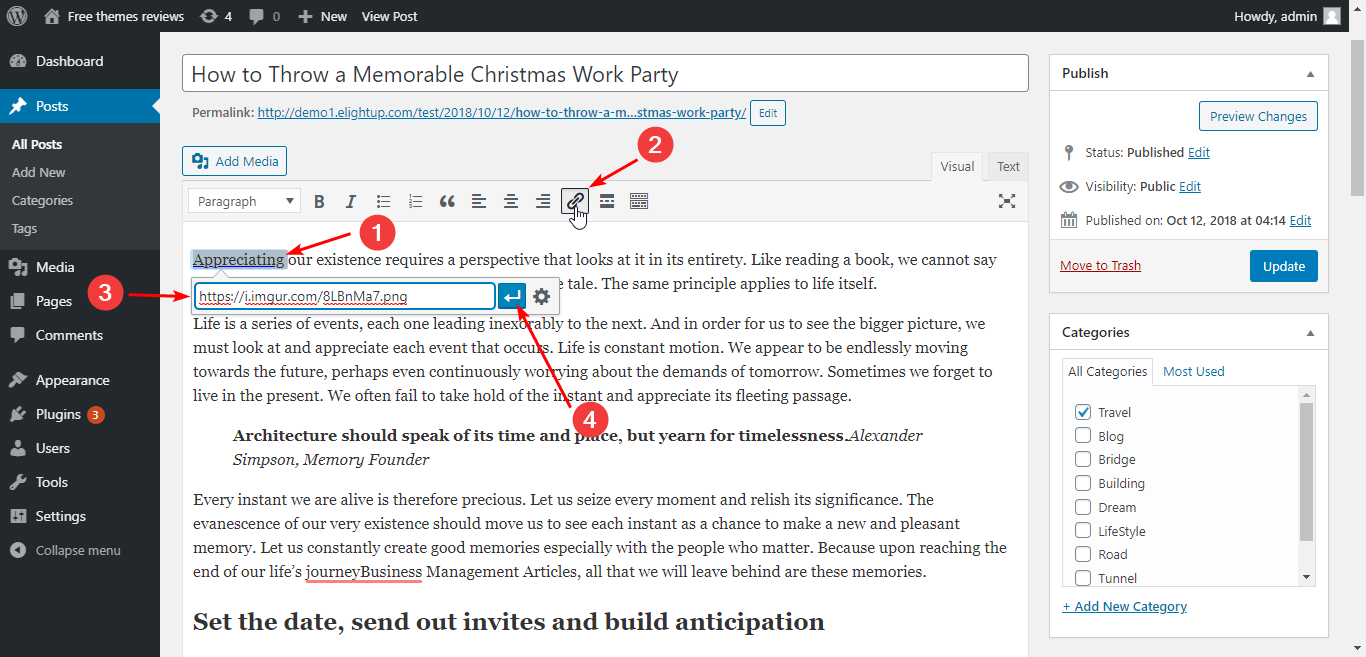Open Categories submenu under Posts

[x=42, y=200]
